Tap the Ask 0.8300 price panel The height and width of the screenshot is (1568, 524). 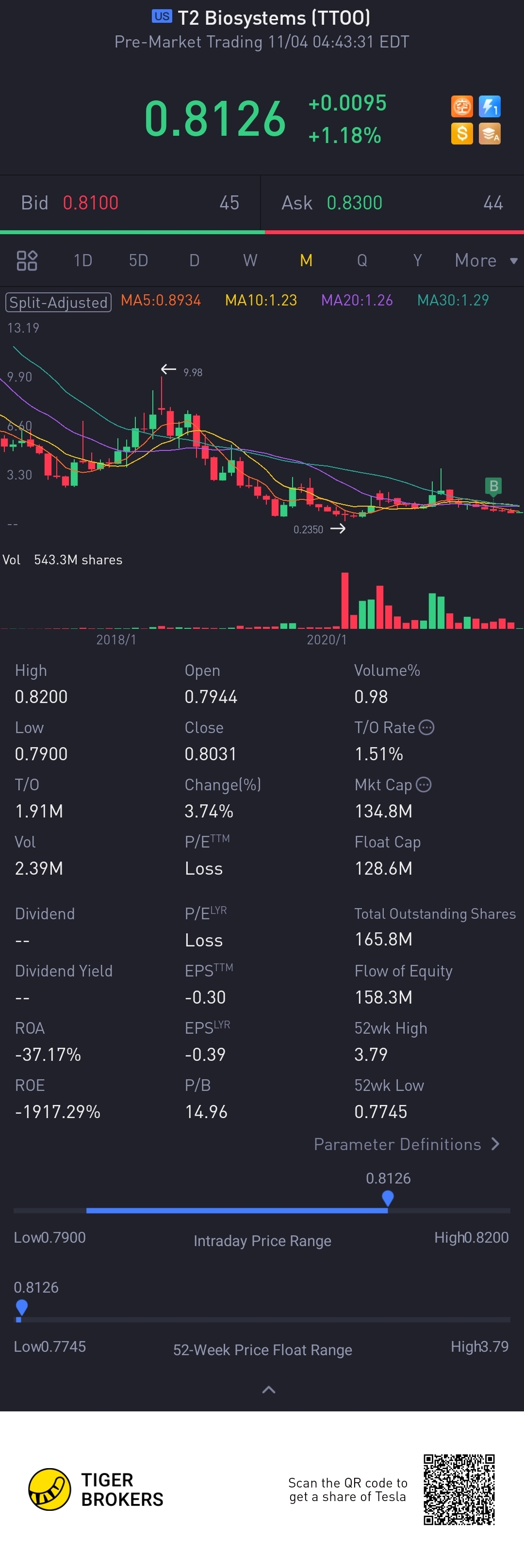[x=393, y=203]
